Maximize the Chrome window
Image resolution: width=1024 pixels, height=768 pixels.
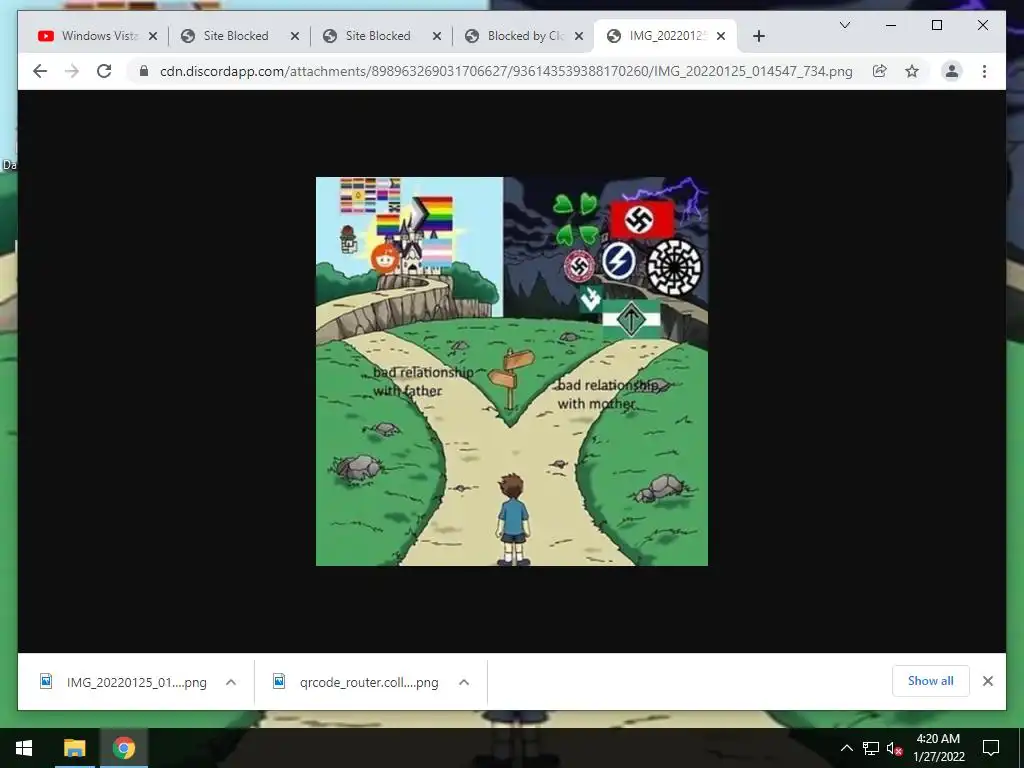[936, 25]
